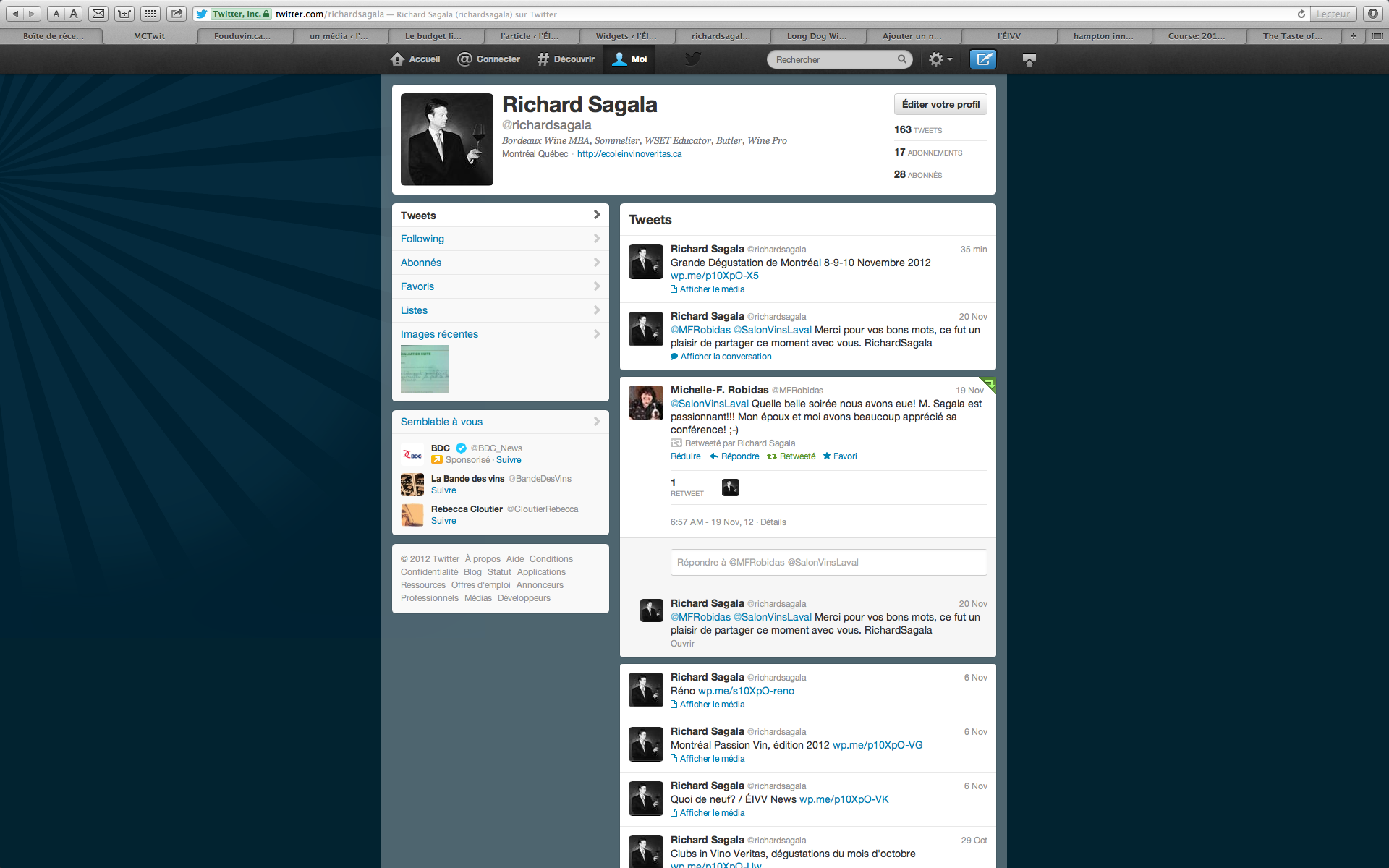This screenshot has height=868, width=1389.
Task: Expand Semblable à vous section
Action: coord(597,422)
